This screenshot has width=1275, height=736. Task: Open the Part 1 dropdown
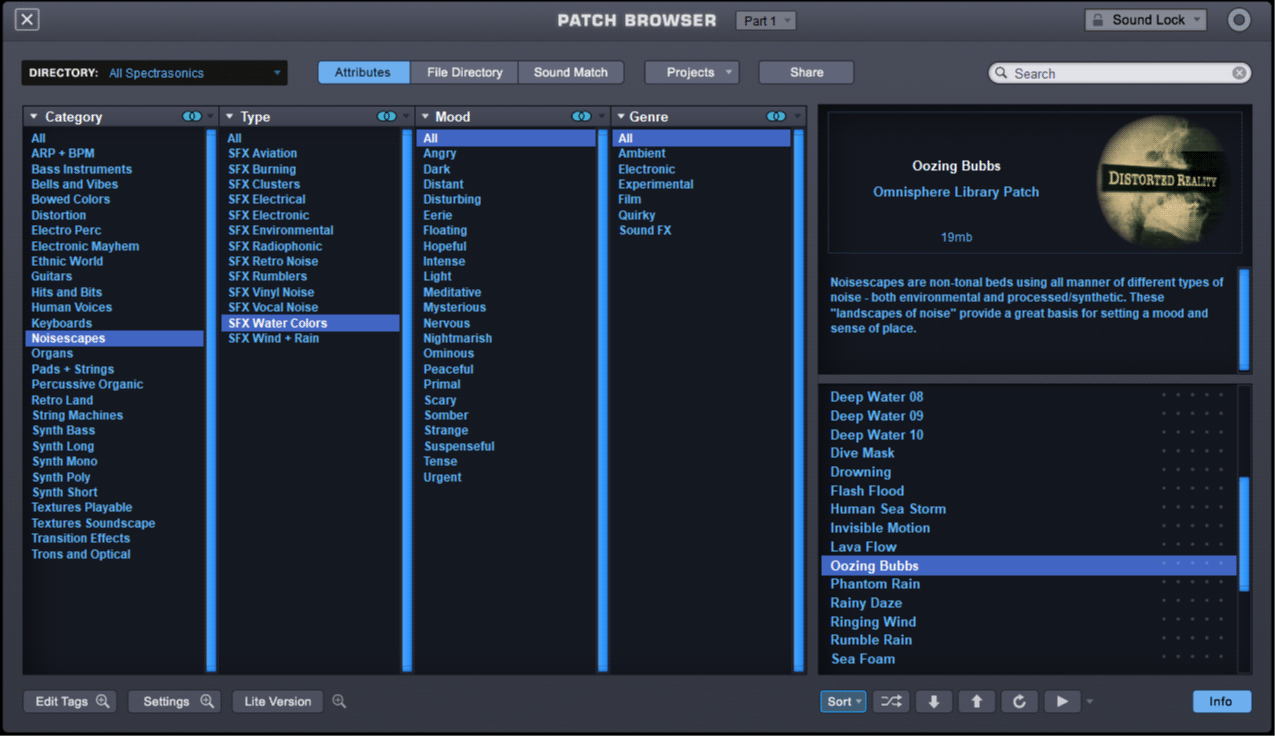[766, 20]
